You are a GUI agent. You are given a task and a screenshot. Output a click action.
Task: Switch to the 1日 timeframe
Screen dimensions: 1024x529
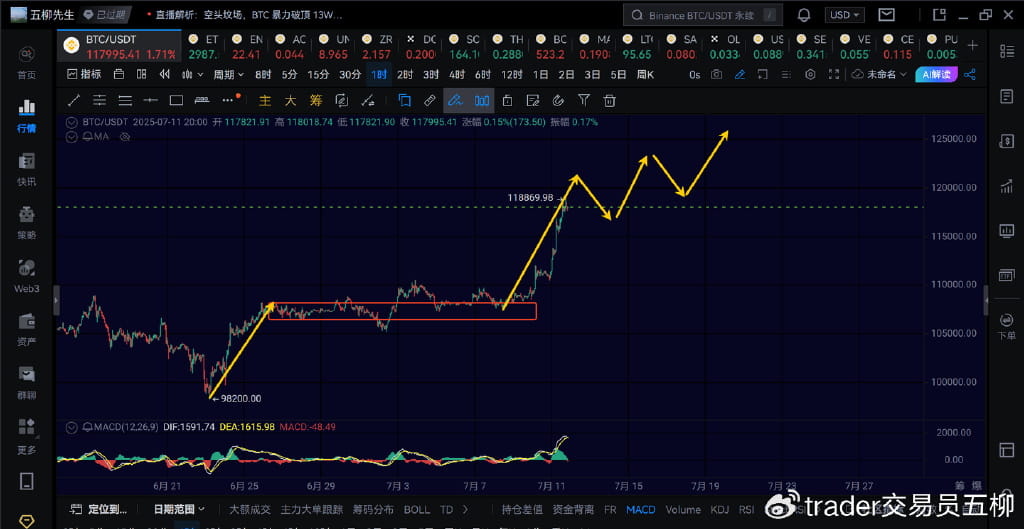[540, 74]
